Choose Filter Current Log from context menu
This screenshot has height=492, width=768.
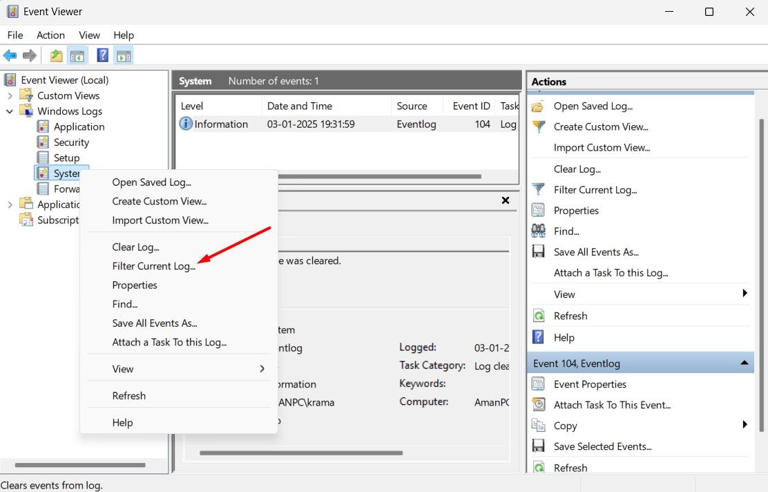coord(153,266)
